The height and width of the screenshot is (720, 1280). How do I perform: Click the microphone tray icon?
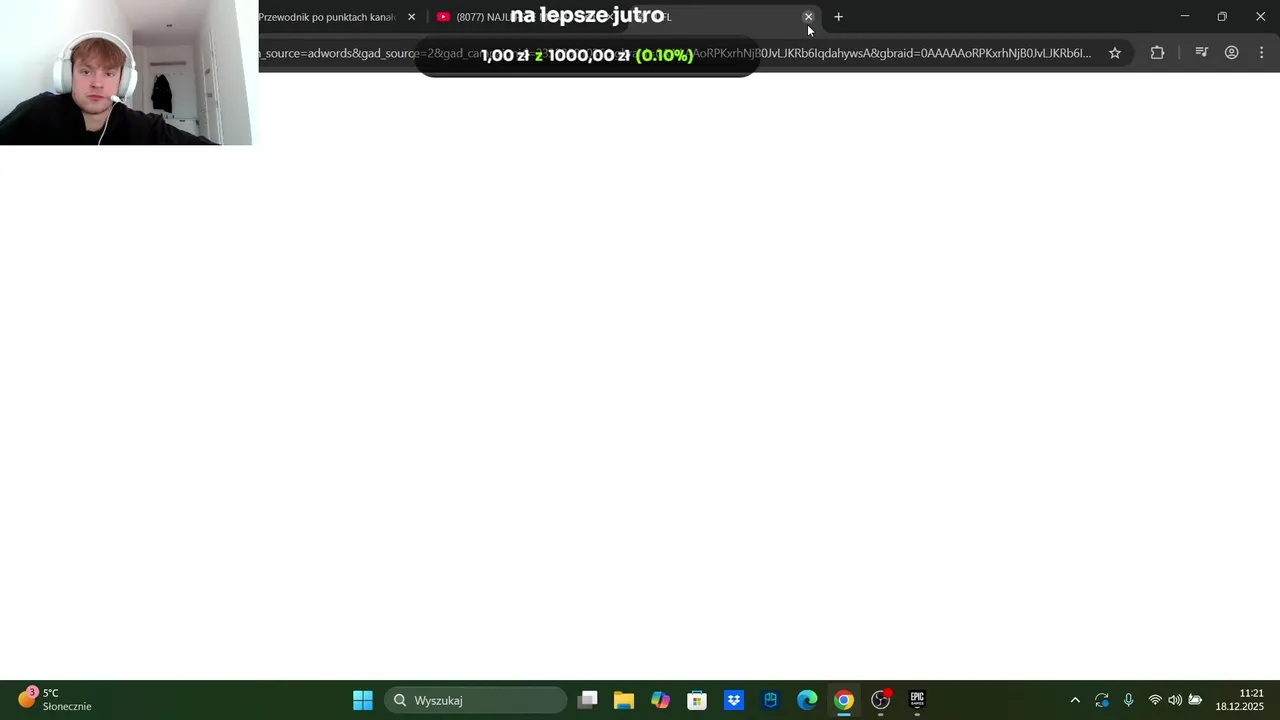[x=1128, y=700]
